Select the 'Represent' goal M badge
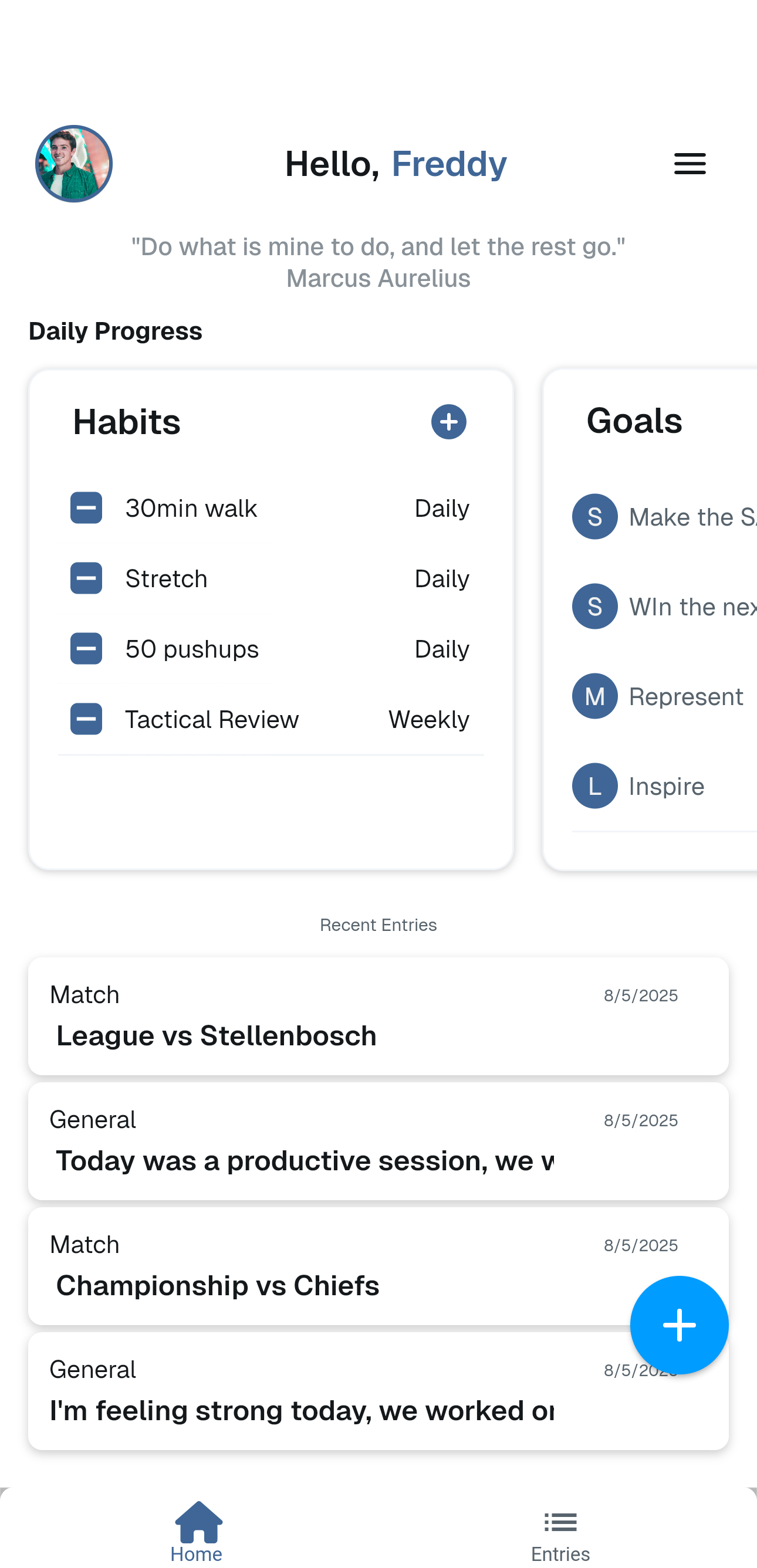The image size is (757, 1568). tap(595, 696)
